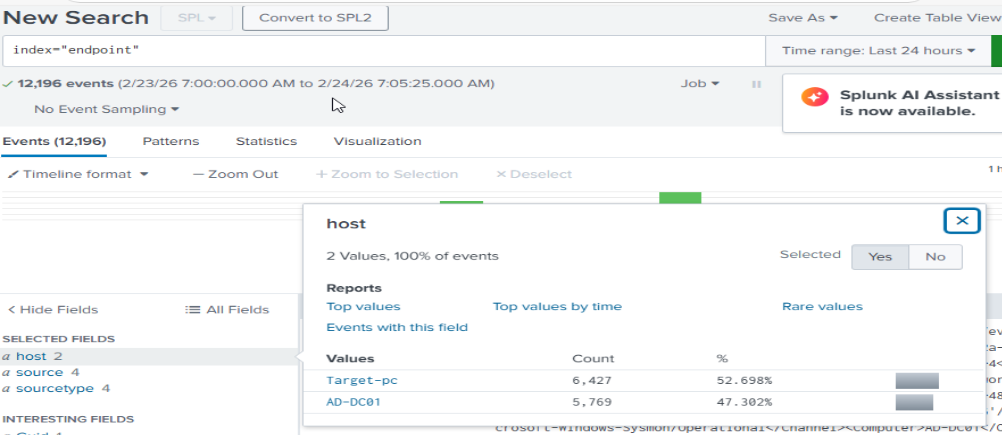
Task: Click Events with this field link
Action: click(397, 328)
